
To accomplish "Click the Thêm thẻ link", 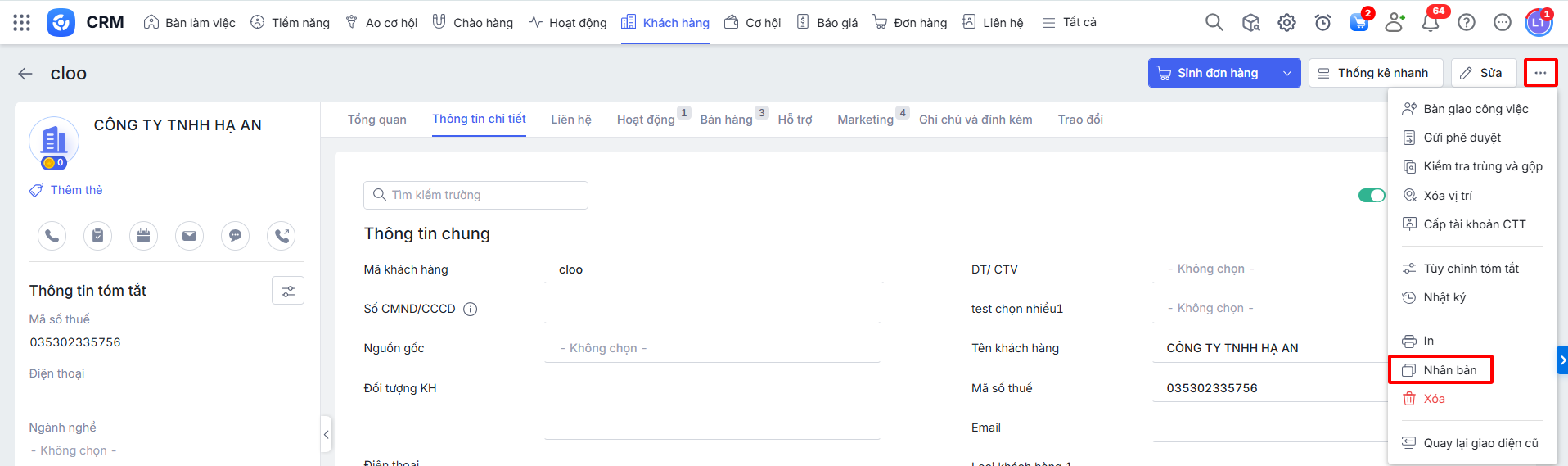I will pos(76,190).
